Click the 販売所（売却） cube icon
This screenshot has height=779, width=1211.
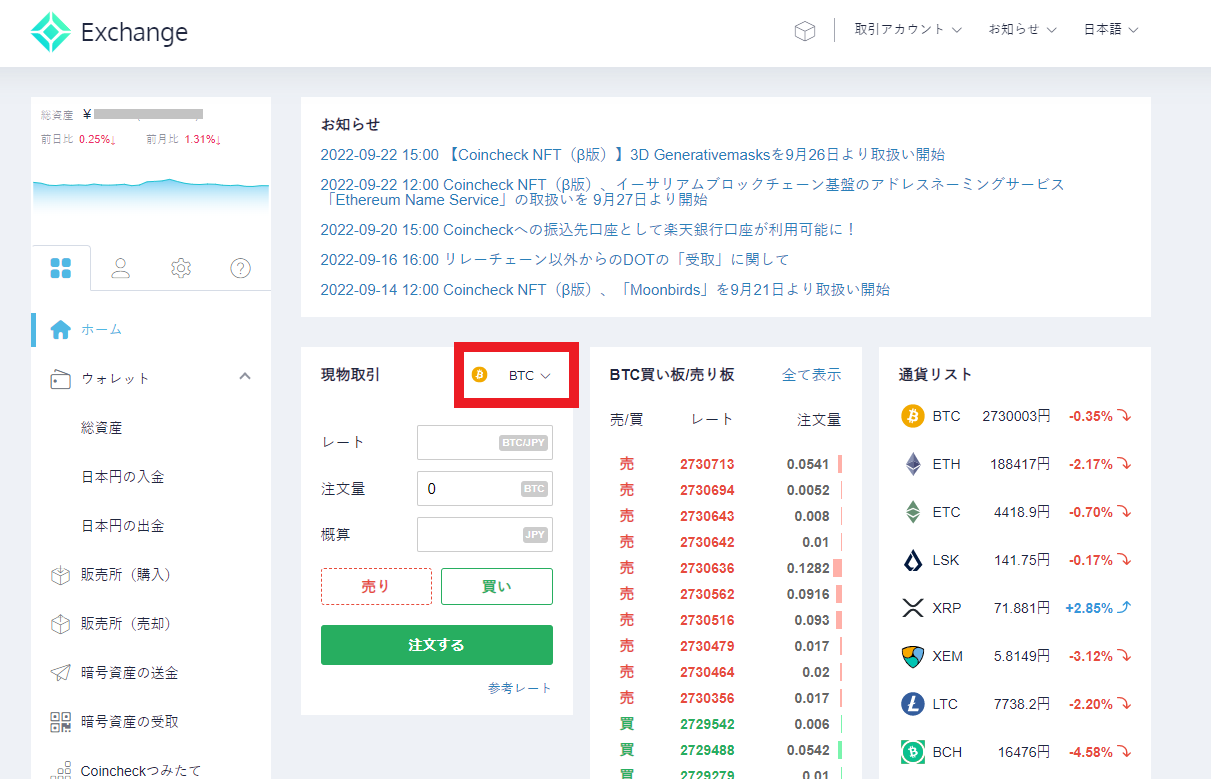(60, 624)
